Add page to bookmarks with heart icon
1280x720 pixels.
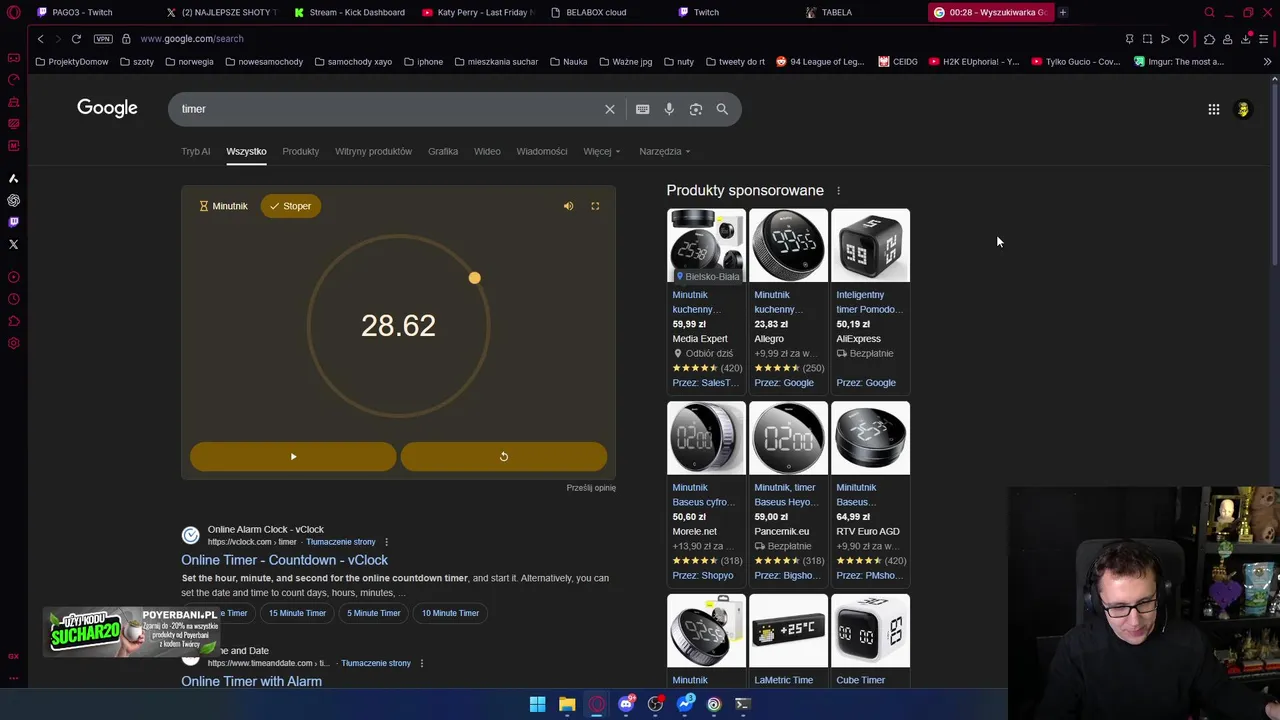(1184, 39)
